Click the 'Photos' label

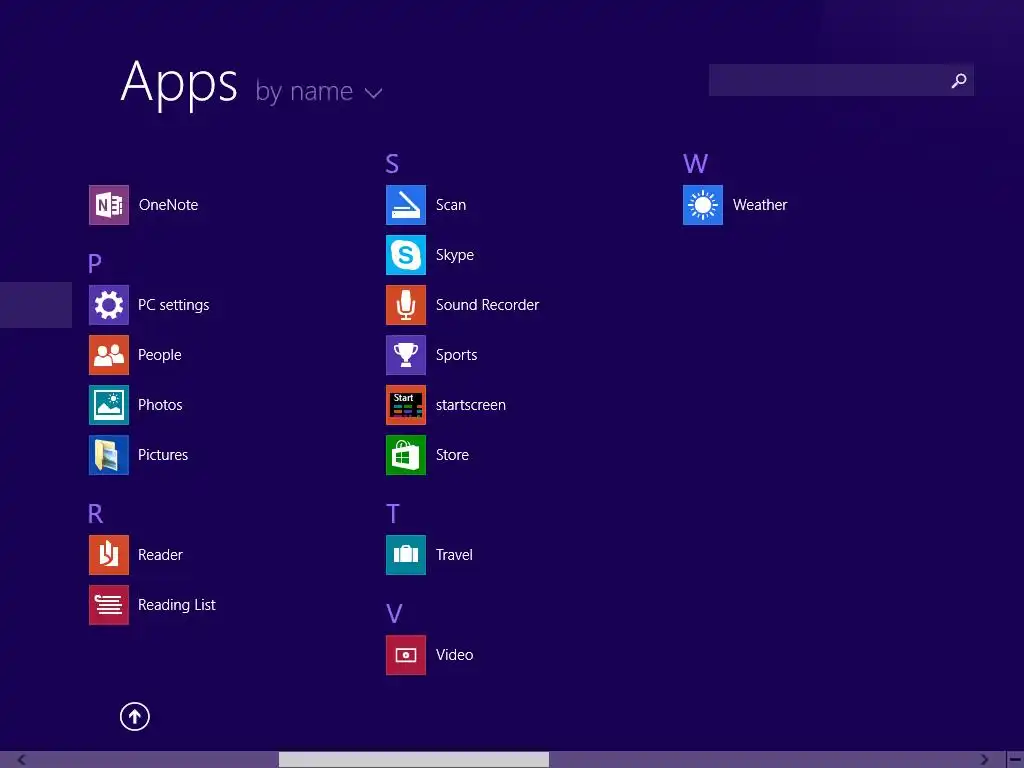point(160,405)
